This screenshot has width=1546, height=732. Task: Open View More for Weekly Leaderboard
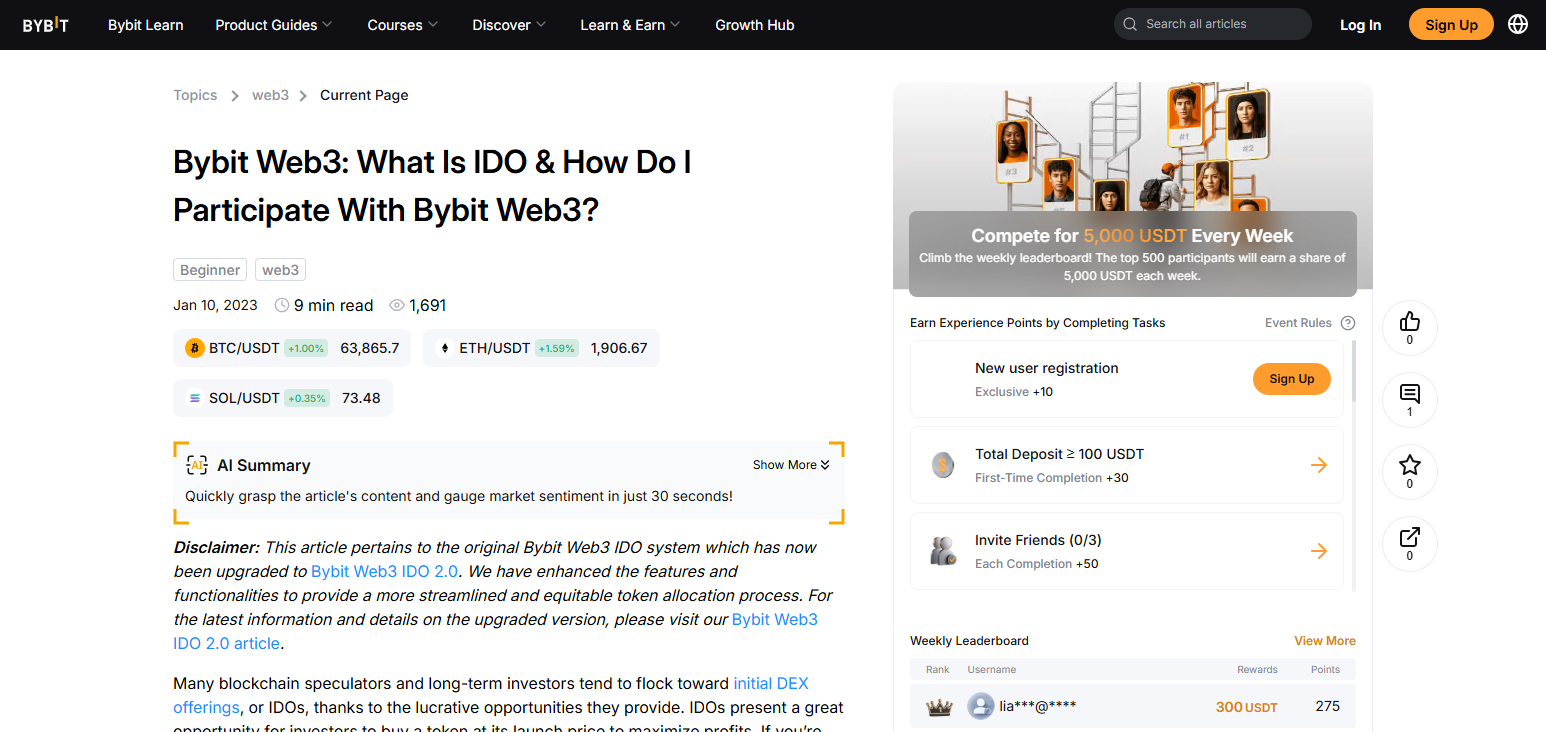[1325, 641]
